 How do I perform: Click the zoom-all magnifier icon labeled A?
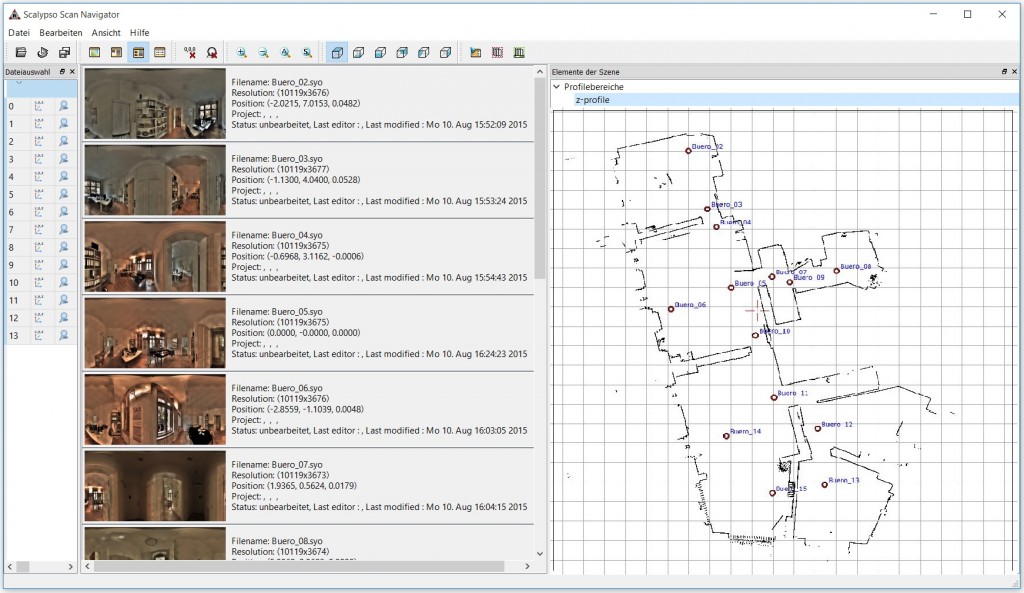285,53
